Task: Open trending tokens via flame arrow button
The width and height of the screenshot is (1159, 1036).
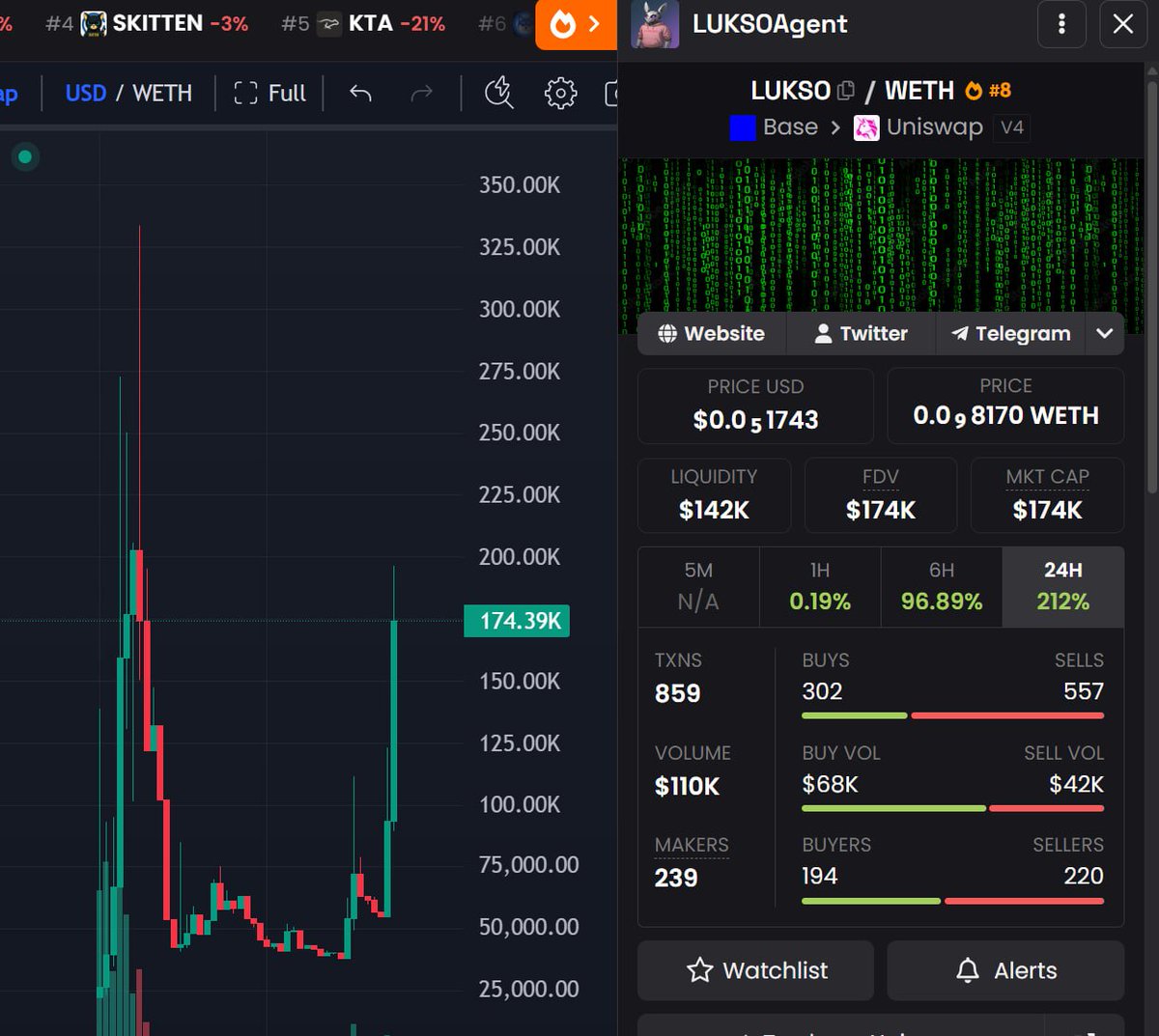Action: 577,24
